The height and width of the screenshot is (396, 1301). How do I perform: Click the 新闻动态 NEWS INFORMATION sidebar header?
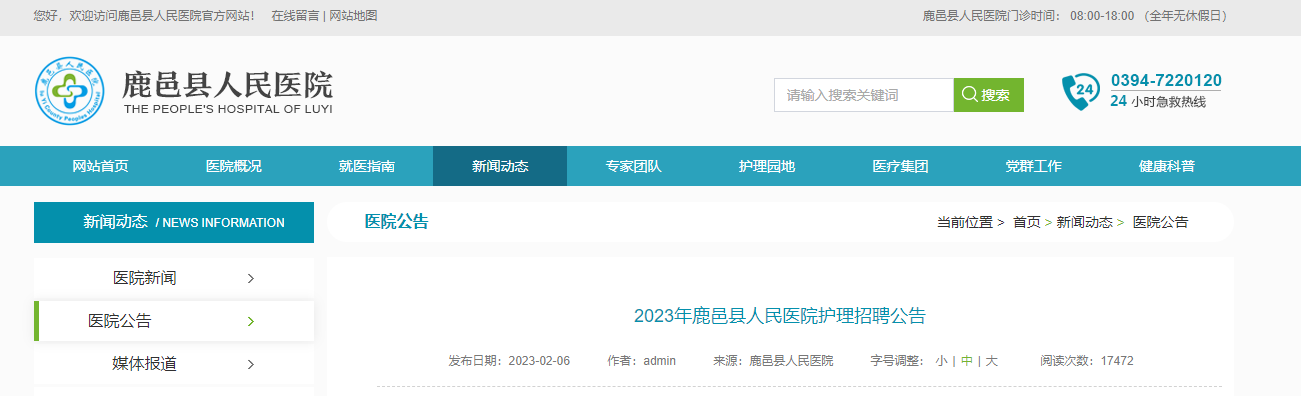point(174,222)
